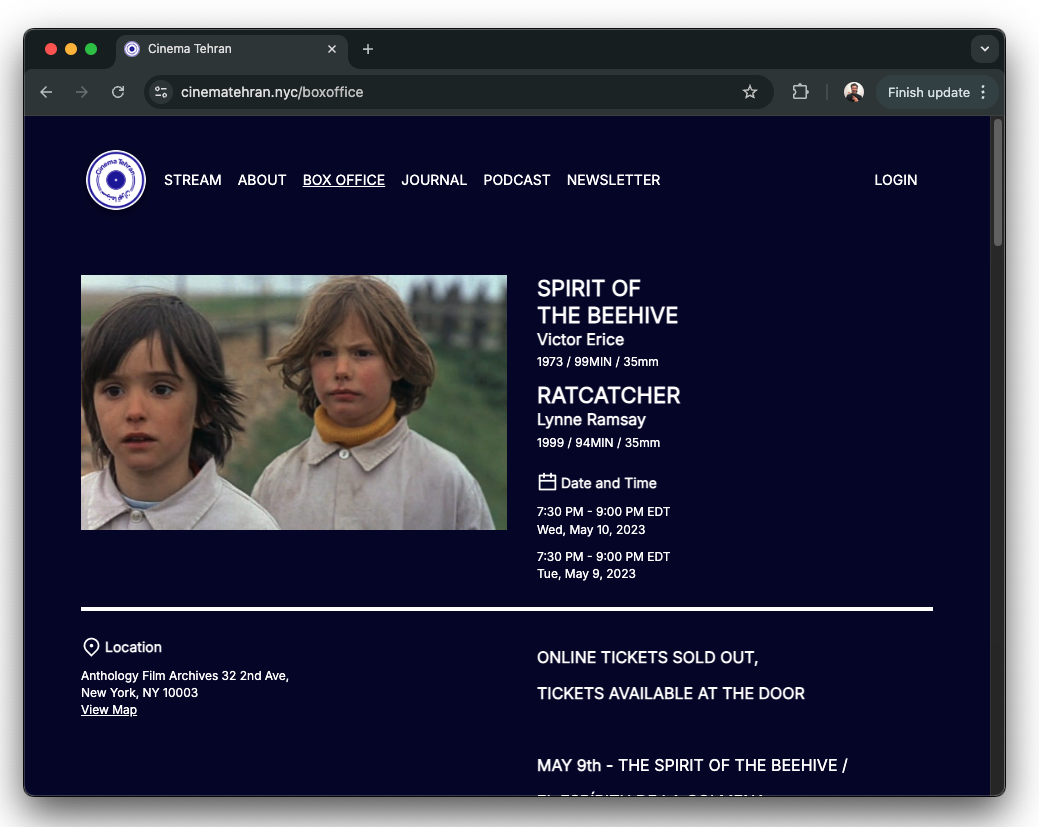Click the 'Date and Time' heading
The image size is (1039, 827).
(609, 483)
